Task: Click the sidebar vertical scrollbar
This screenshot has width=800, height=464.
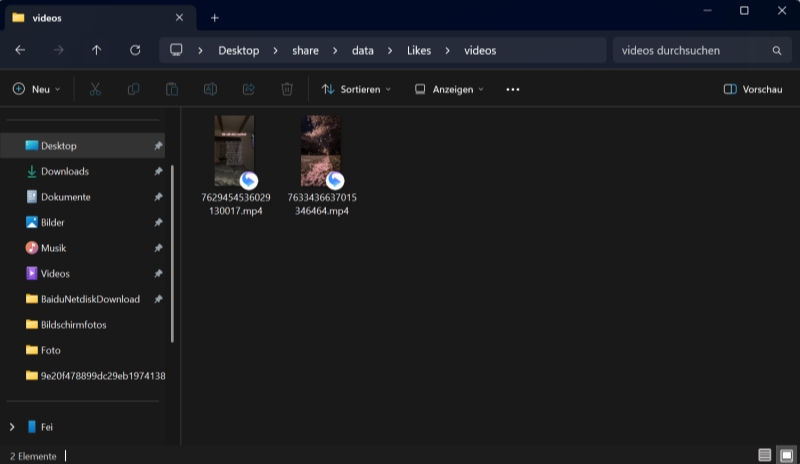Action: (172, 254)
